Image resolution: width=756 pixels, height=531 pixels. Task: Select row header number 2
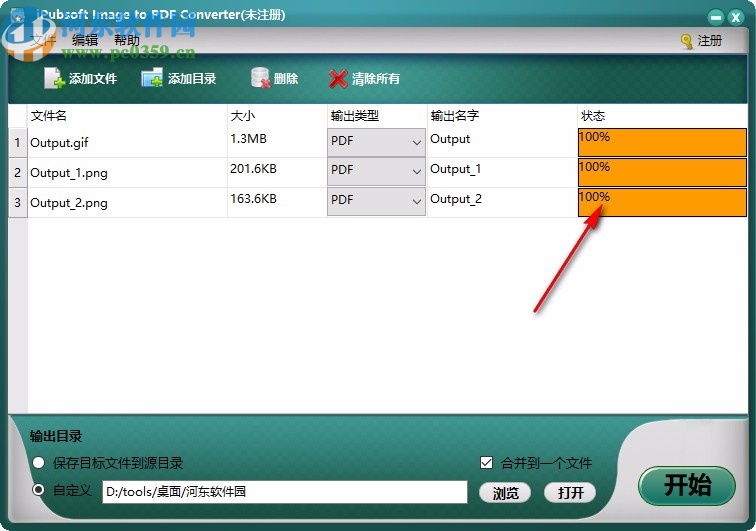tap(18, 173)
